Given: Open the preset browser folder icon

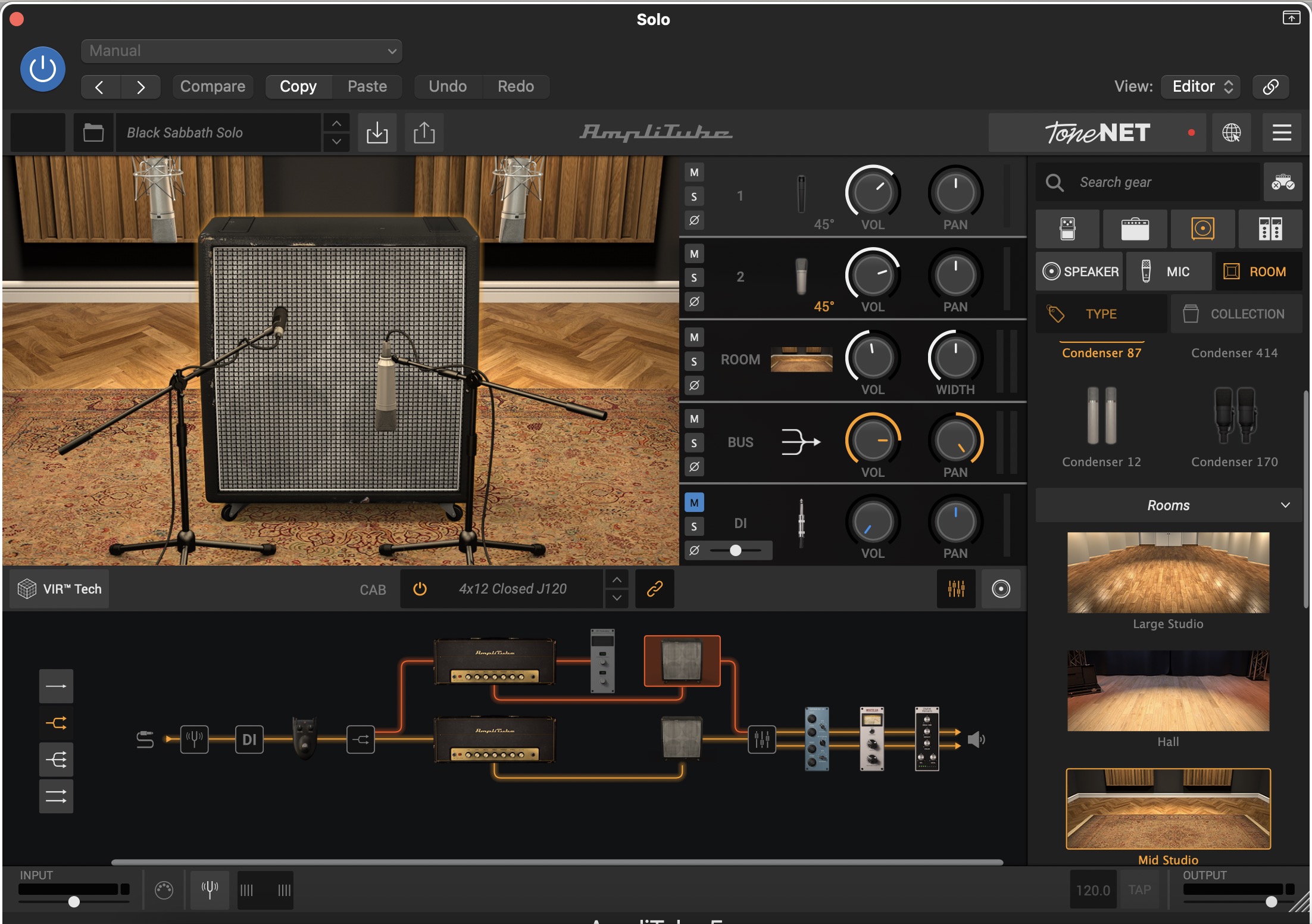Looking at the screenshot, I should tap(93, 132).
